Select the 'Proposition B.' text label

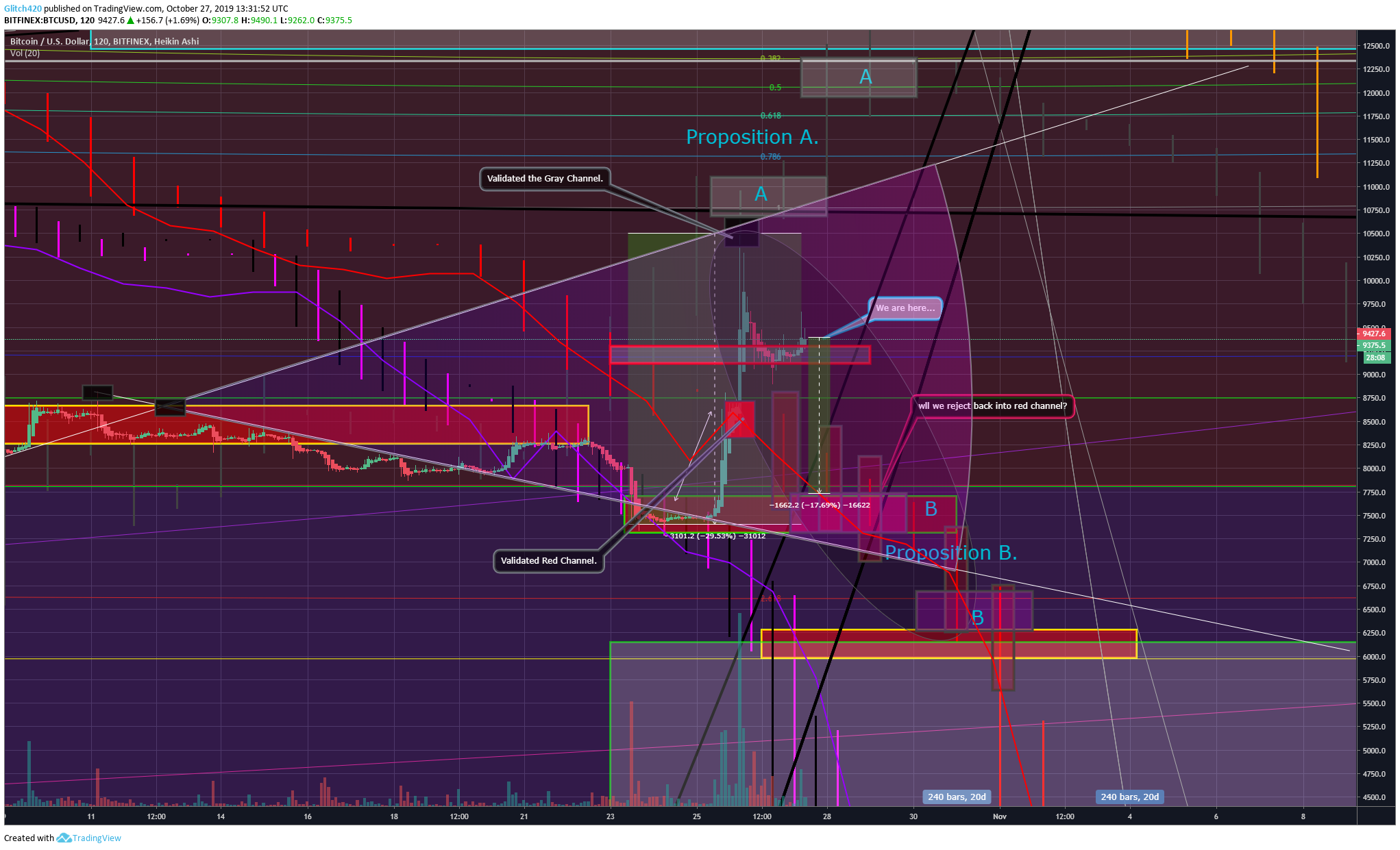[x=950, y=552]
